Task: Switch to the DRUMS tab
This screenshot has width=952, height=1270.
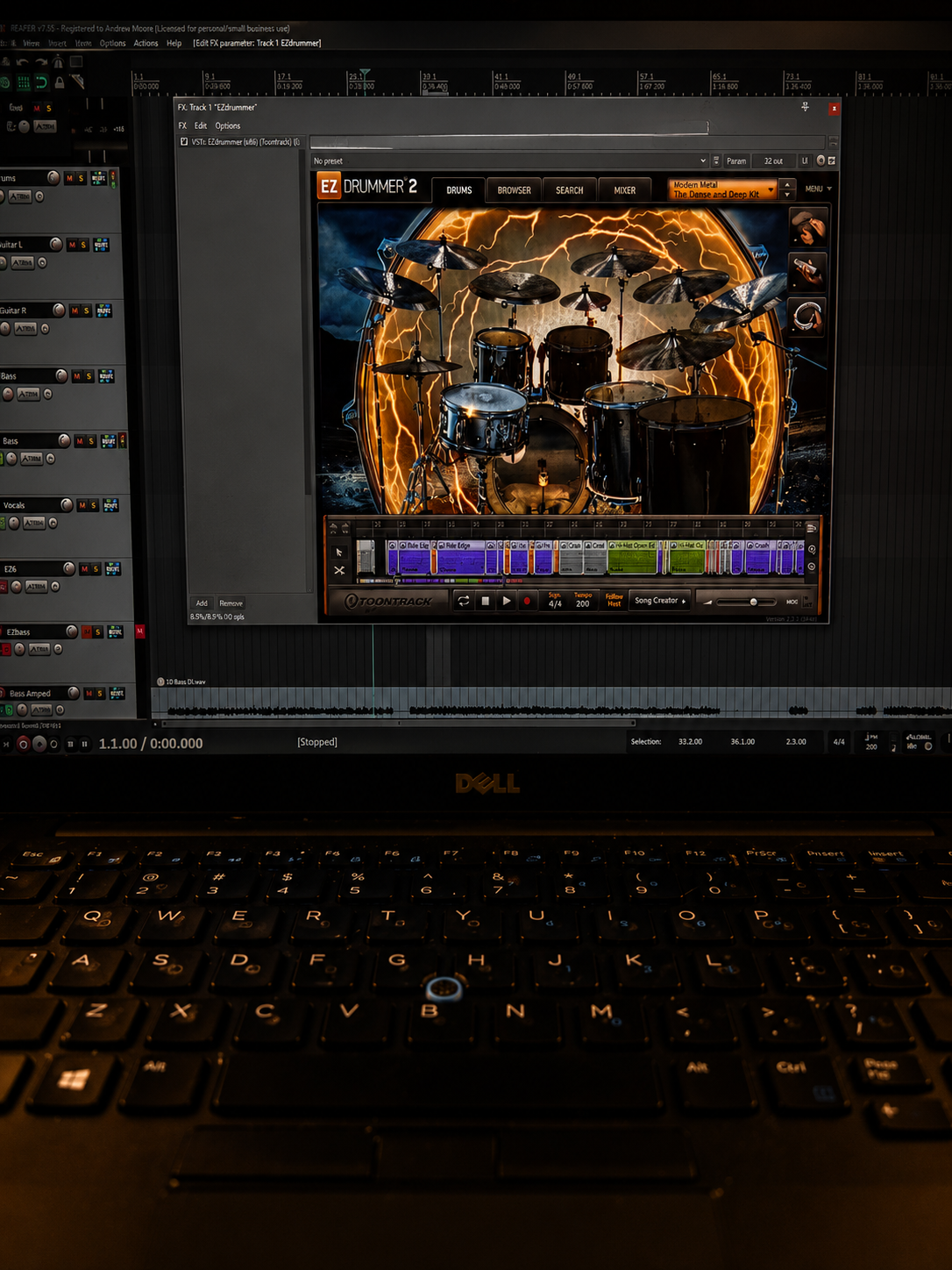Action: click(459, 190)
